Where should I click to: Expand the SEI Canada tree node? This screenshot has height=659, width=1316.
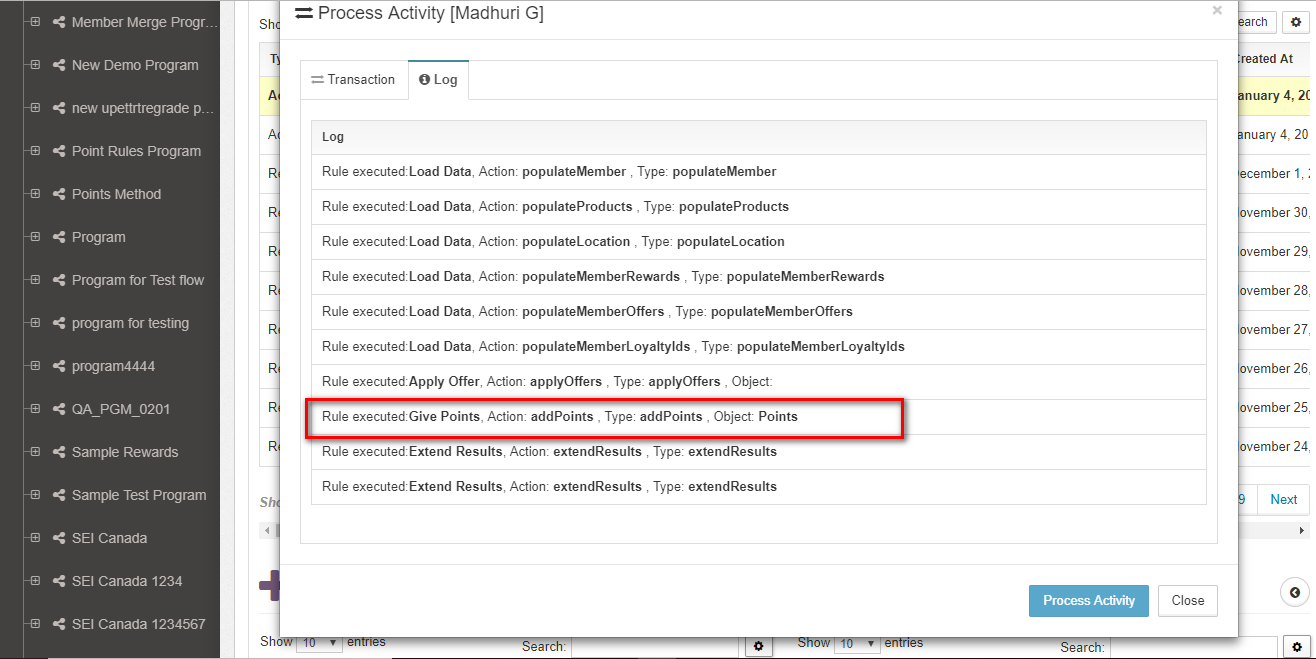[35, 538]
